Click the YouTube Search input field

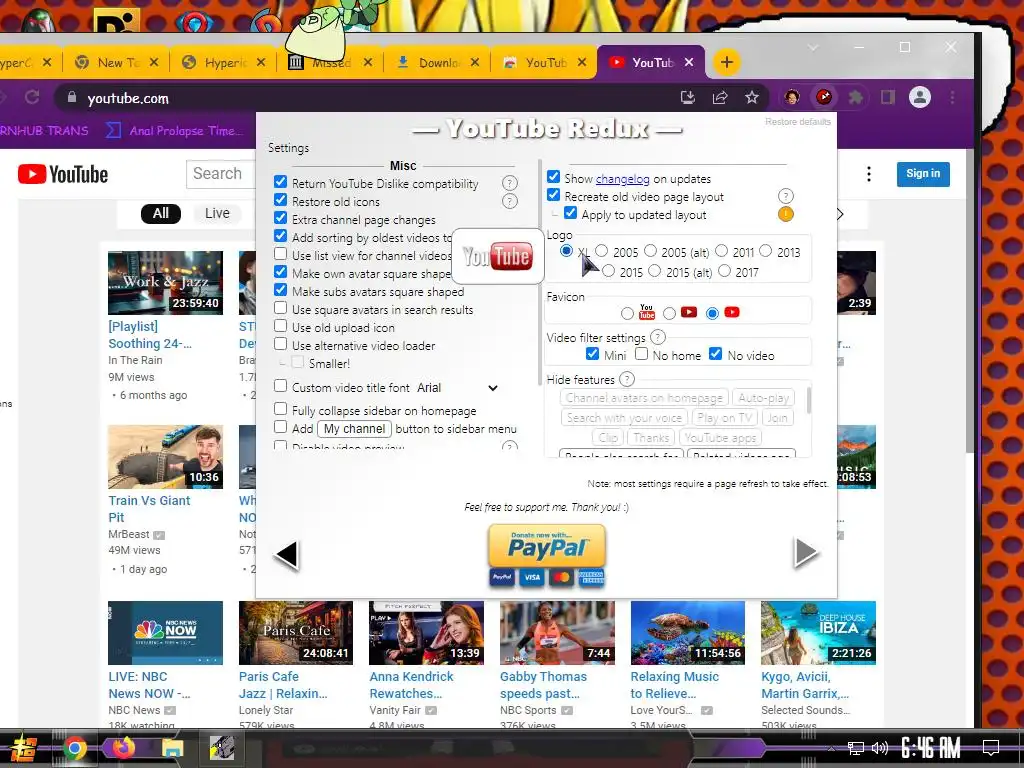(221, 174)
